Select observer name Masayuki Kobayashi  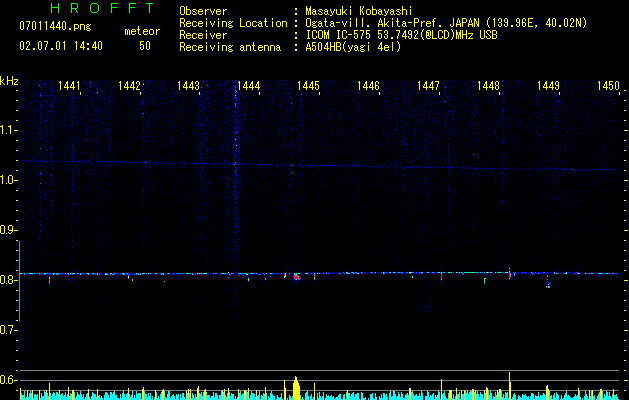359,11
